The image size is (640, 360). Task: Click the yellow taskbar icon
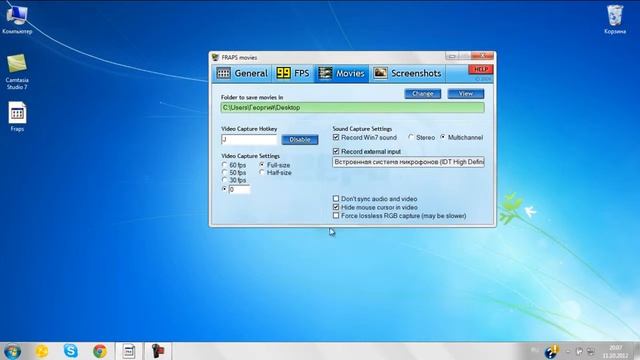42,351
